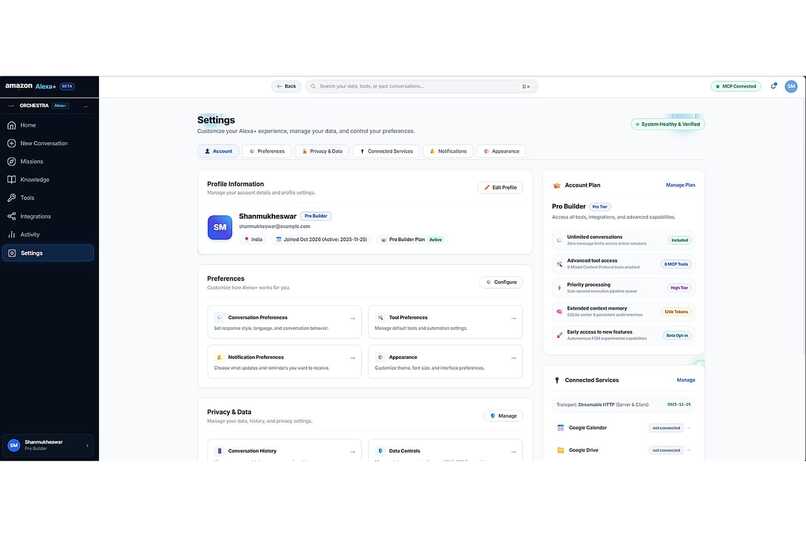
Task: Open the Tool Preferences card arrow
Action: point(514,318)
